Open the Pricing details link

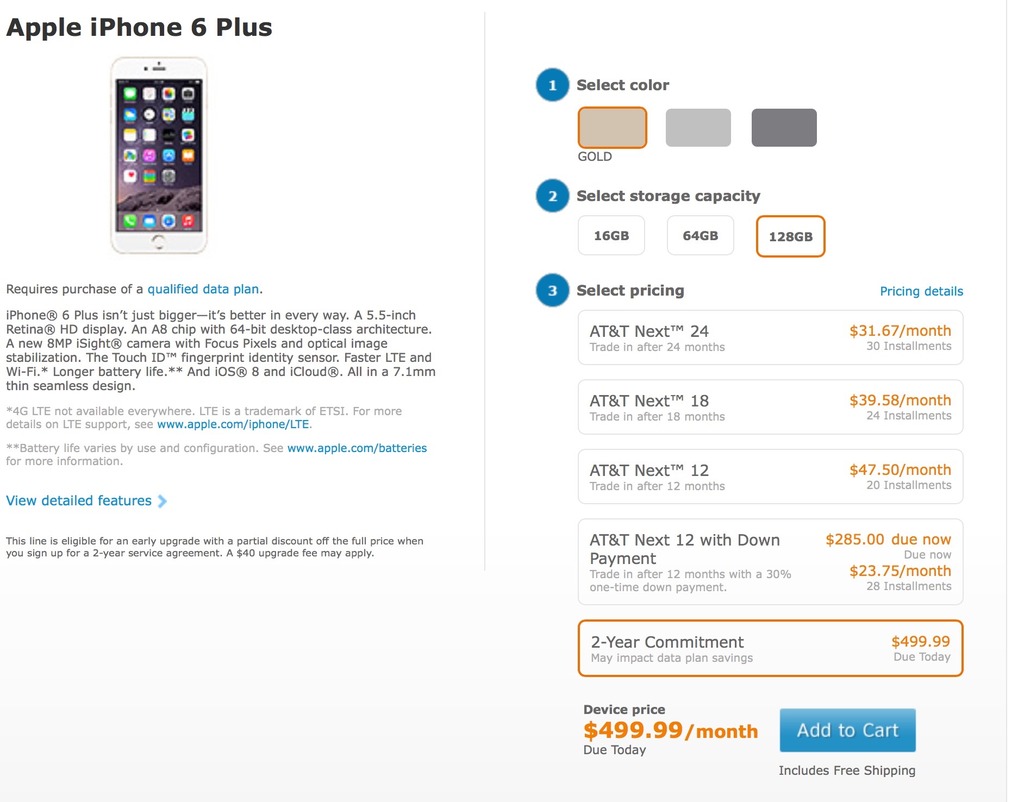click(x=921, y=291)
